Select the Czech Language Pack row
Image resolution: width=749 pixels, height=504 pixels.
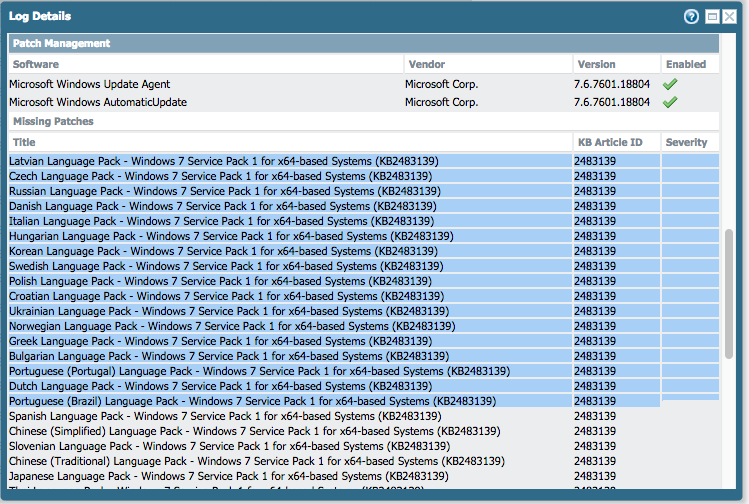coord(364,176)
